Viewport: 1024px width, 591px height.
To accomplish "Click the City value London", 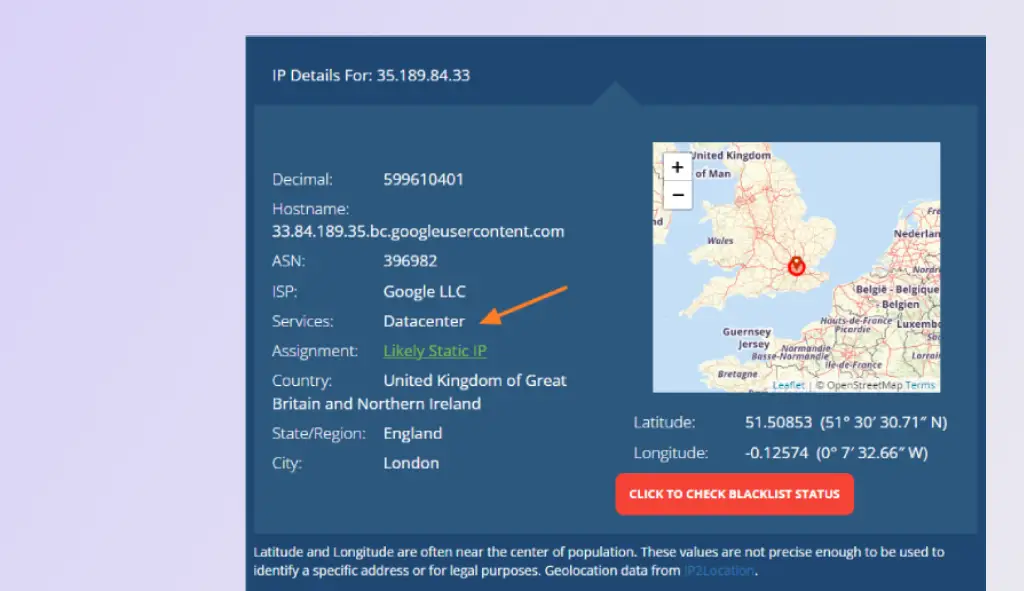I will point(410,463).
